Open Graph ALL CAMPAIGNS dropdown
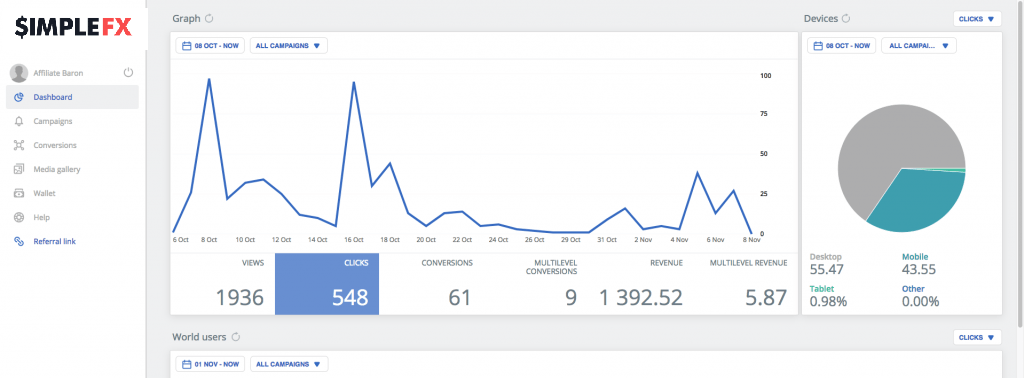Image resolution: width=1024 pixels, height=378 pixels. (289, 46)
